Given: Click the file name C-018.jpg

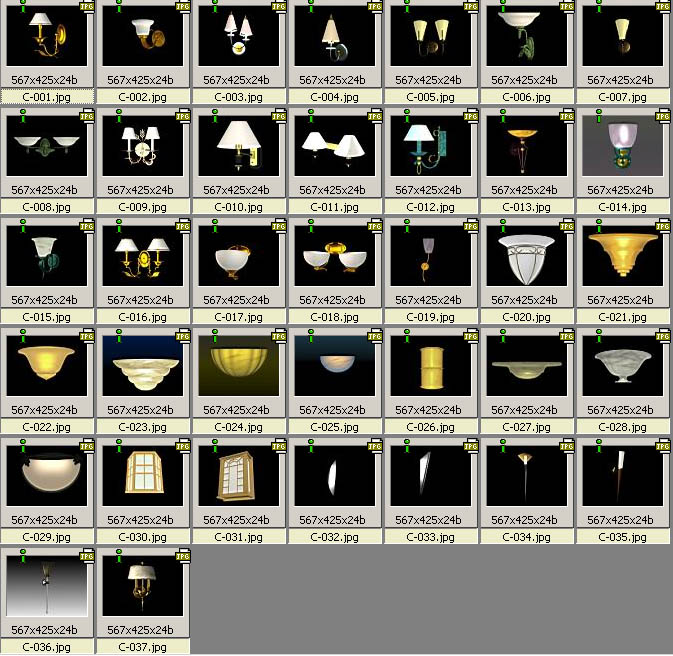Looking at the screenshot, I should pos(334,317).
